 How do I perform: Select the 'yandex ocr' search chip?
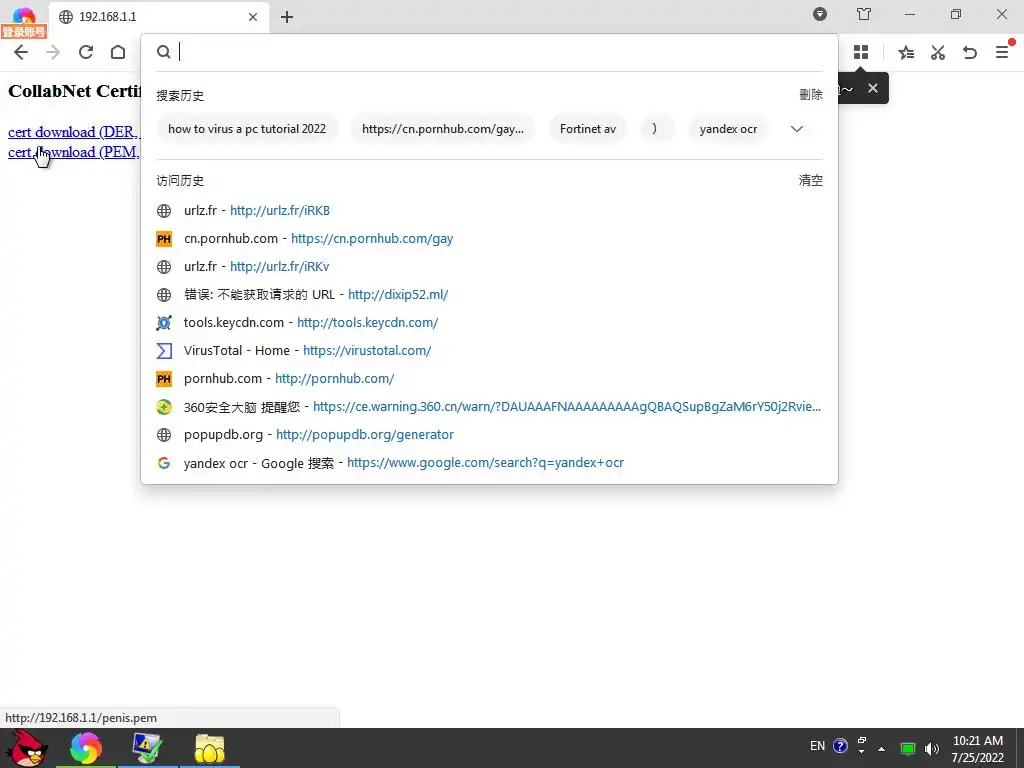coord(728,129)
